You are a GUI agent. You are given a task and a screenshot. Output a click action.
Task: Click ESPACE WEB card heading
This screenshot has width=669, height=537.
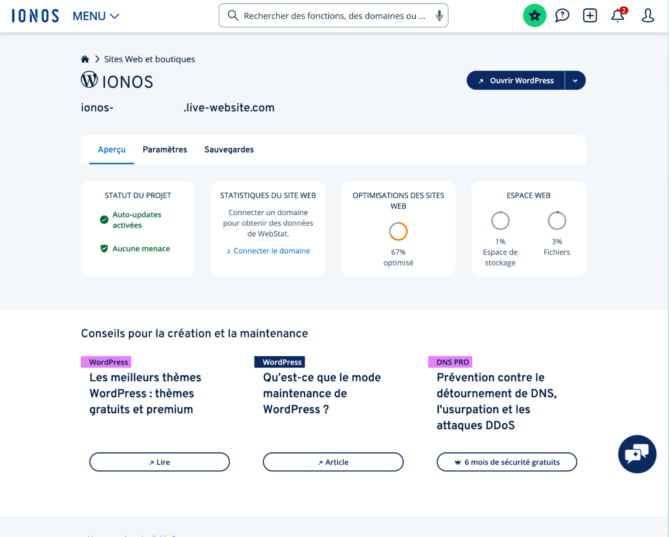click(x=528, y=195)
